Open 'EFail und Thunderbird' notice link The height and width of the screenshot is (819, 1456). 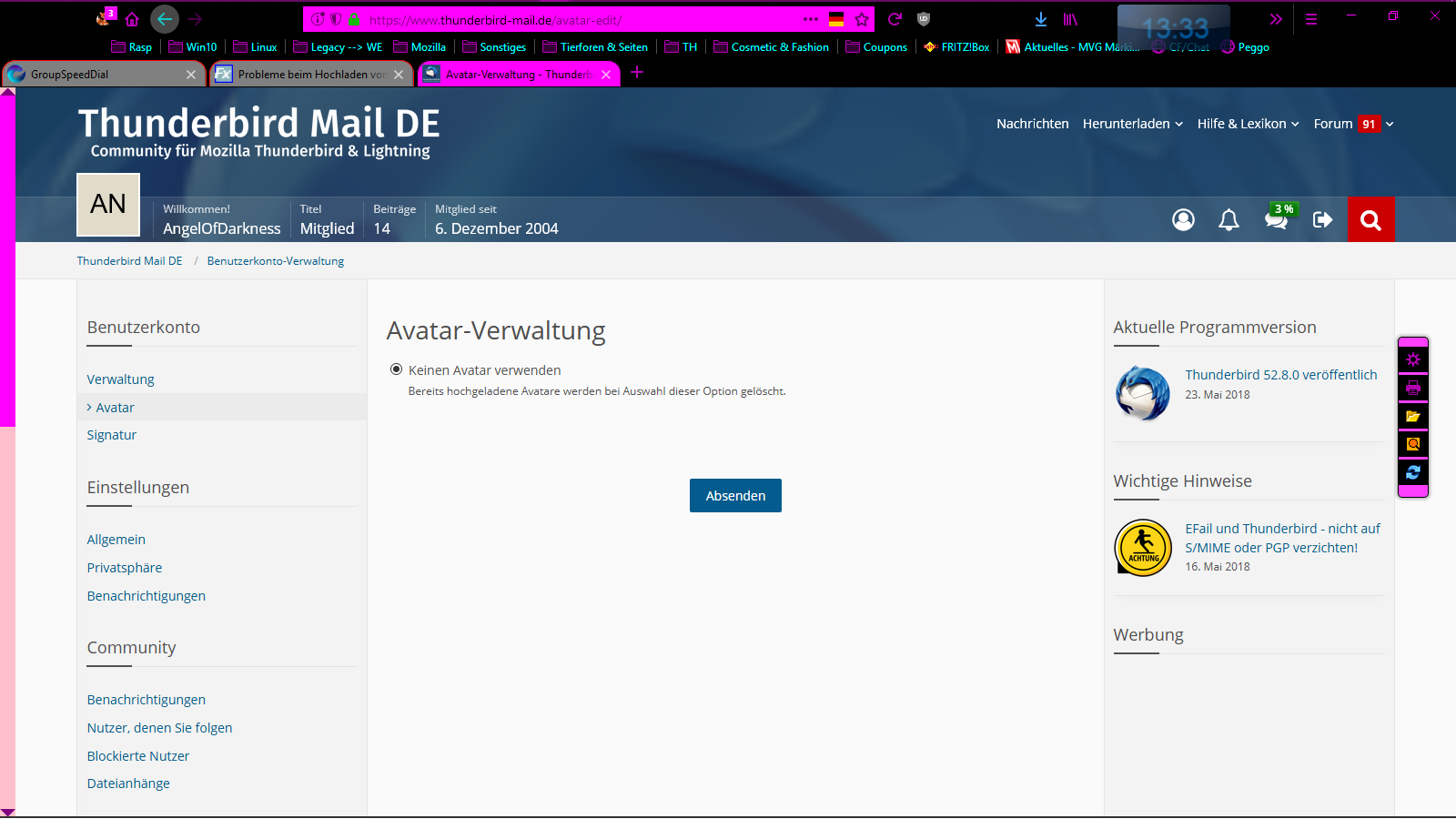pos(1282,538)
